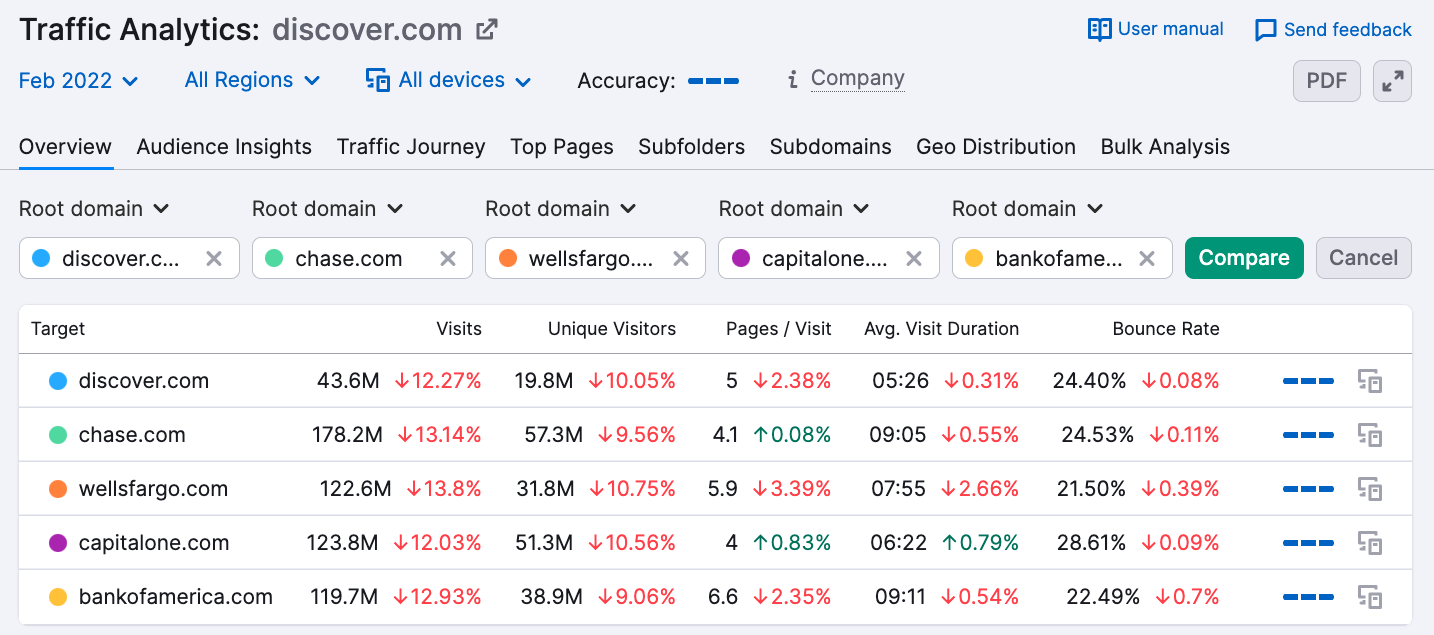The height and width of the screenshot is (635, 1434).
Task: Click accuracy indicator in chase.com row
Action: pyautogui.click(x=1309, y=435)
